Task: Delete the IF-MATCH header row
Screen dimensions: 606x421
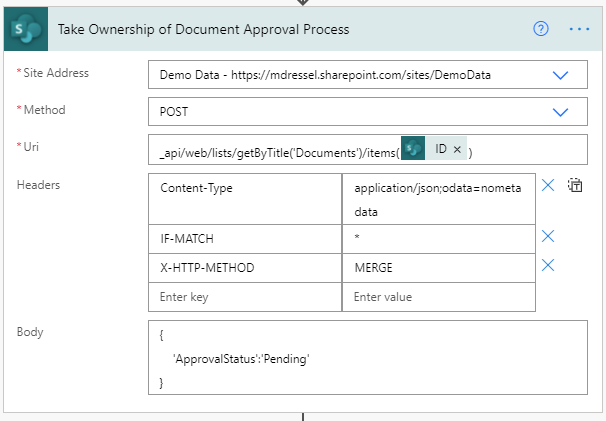Action: (548, 236)
